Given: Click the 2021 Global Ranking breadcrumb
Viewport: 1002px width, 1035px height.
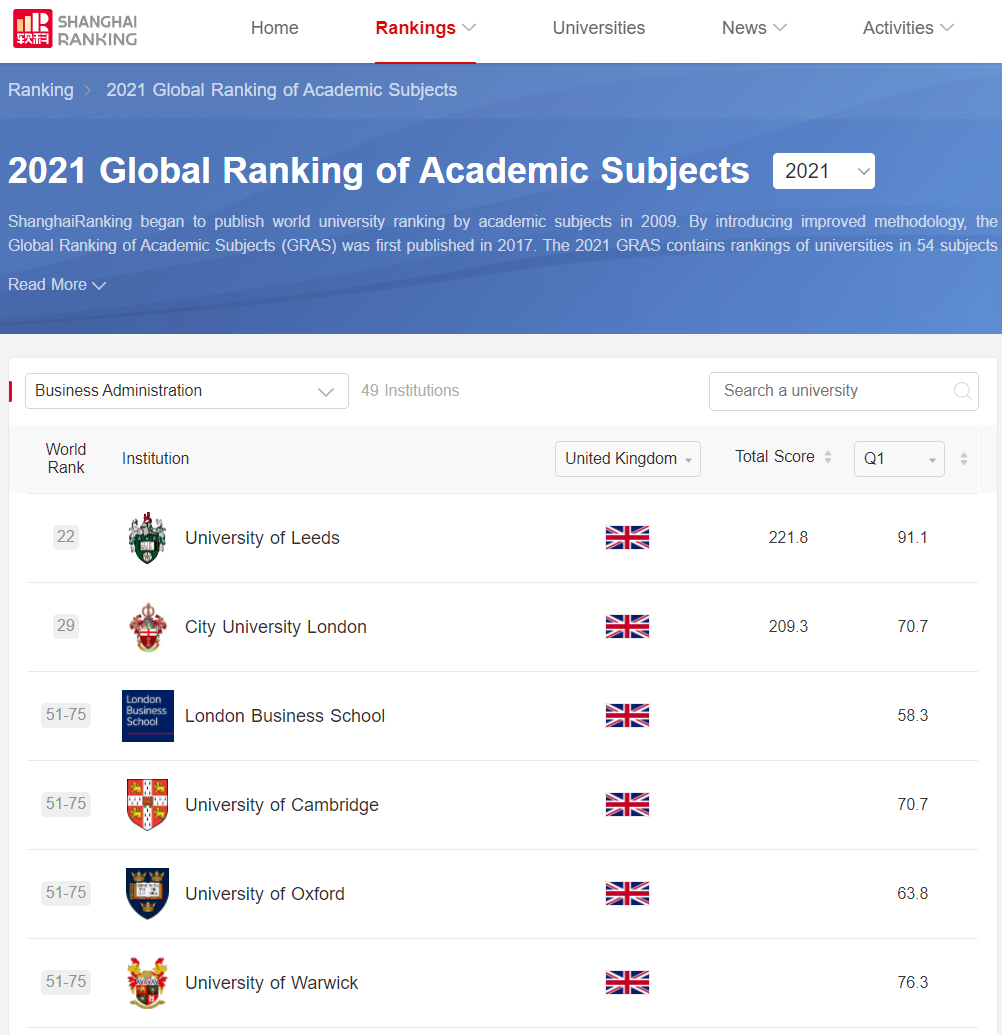Looking at the screenshot, I should (x=281, y=90).
